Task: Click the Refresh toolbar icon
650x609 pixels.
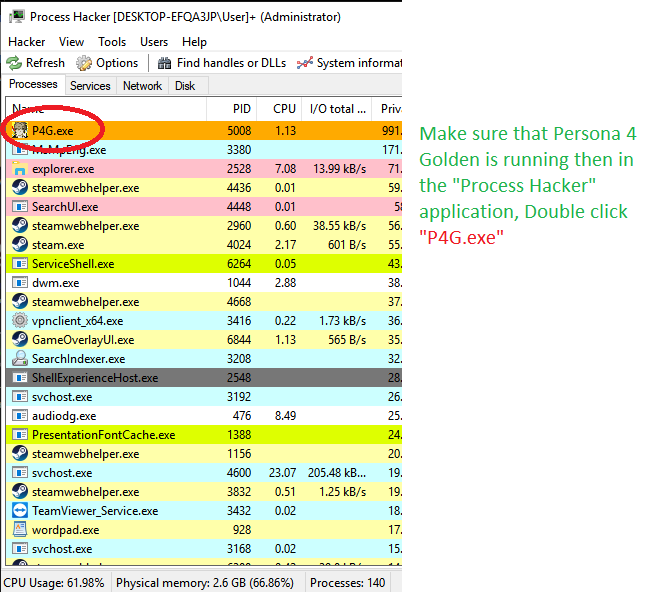Action: [14, 63]
